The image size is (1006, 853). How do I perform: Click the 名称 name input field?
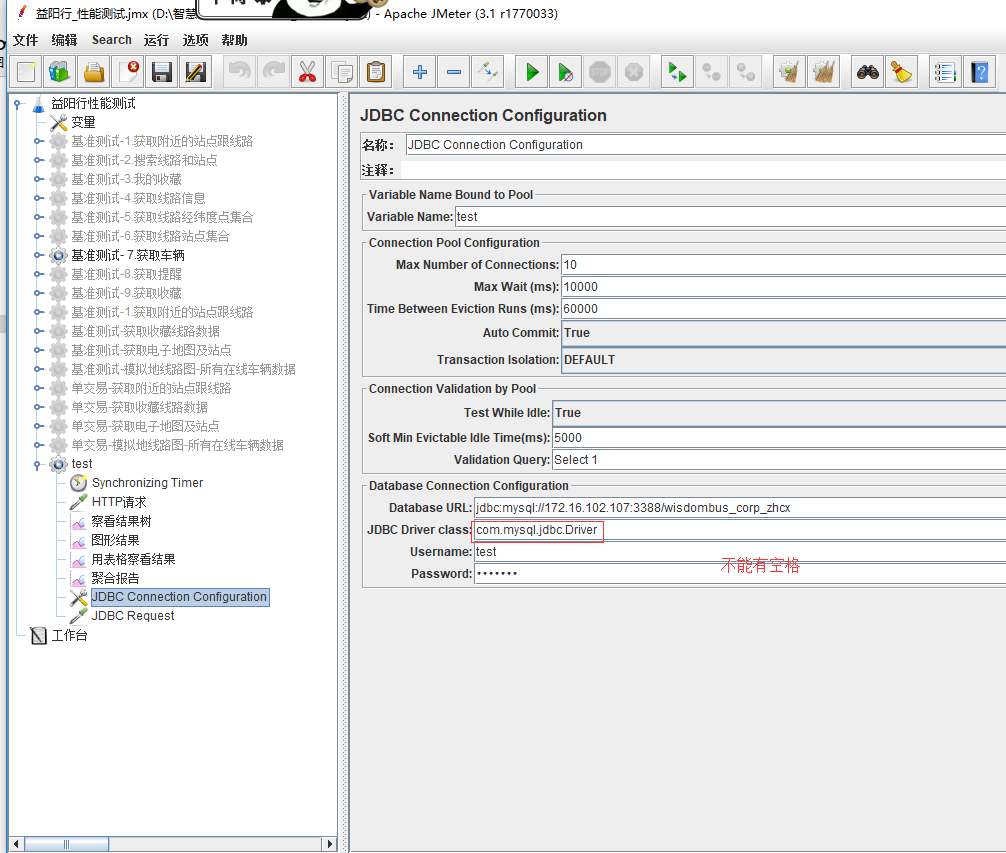pos(706,145)
